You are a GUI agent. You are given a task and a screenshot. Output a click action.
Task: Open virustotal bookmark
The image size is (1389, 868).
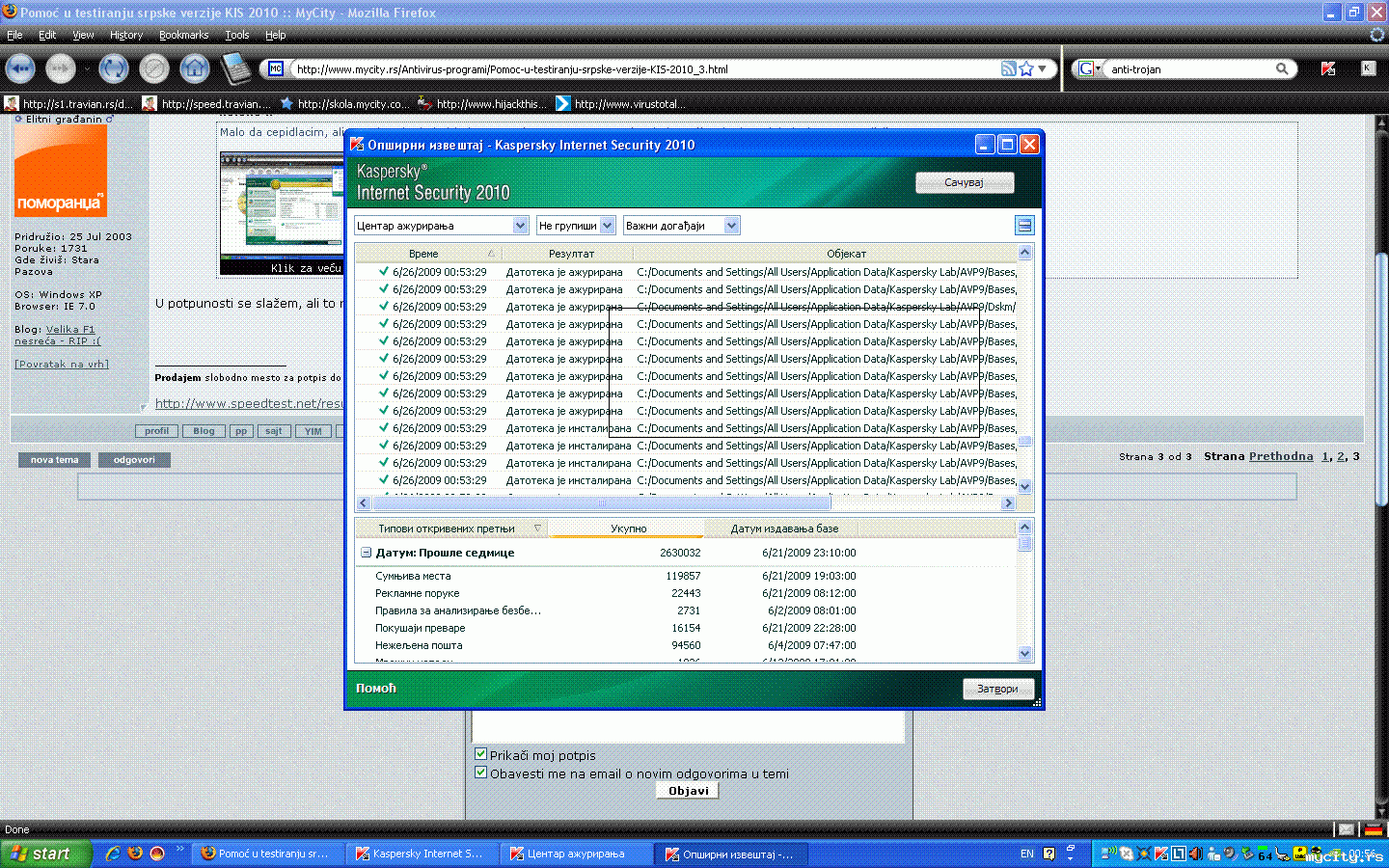pyautogui.click(x=621, y=103)
